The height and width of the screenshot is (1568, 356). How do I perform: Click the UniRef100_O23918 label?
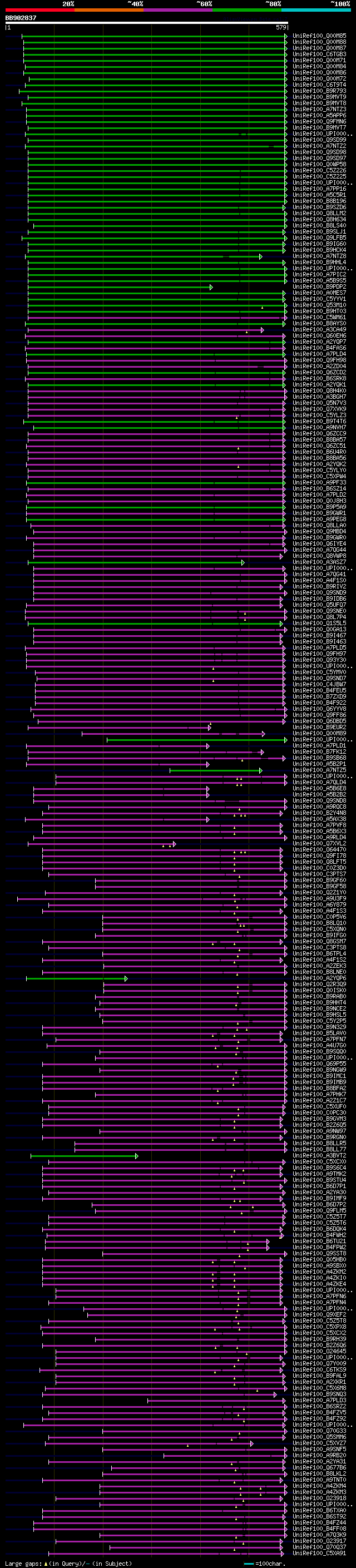click(x=319, y=1498)
